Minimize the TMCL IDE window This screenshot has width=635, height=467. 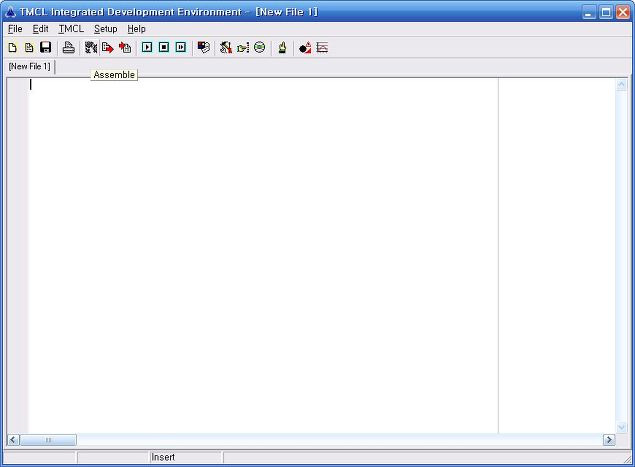coord(589,12)
